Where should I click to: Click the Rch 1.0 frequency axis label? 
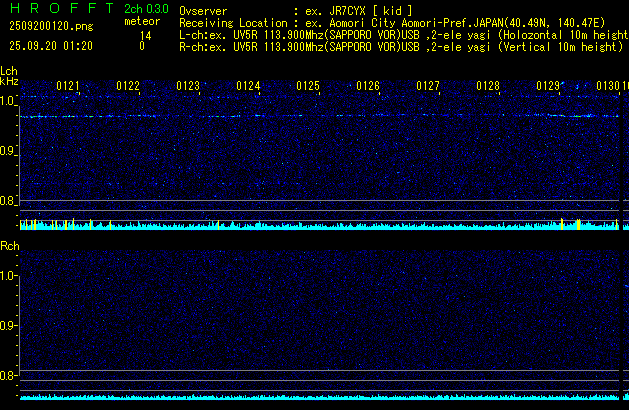click(8, 275)
